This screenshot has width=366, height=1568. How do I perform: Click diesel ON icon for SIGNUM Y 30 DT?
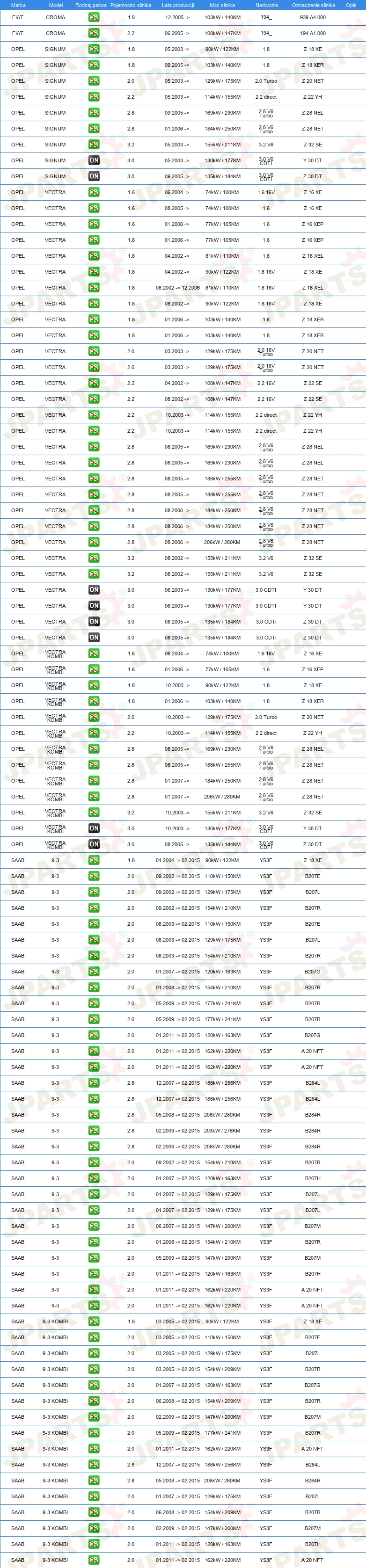pos(94,161)
